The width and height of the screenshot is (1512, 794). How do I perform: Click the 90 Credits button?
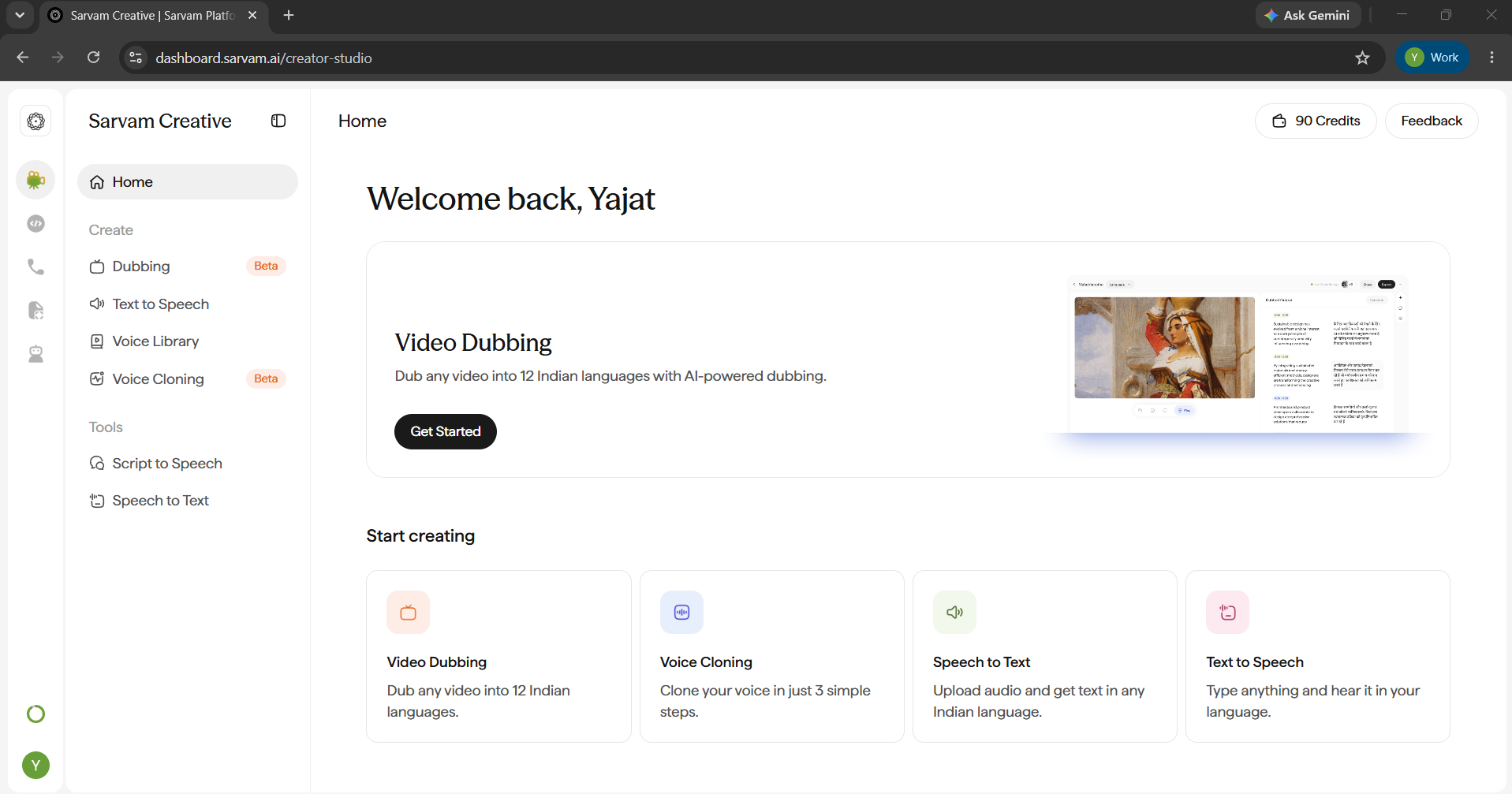(x=1316, y=121)
